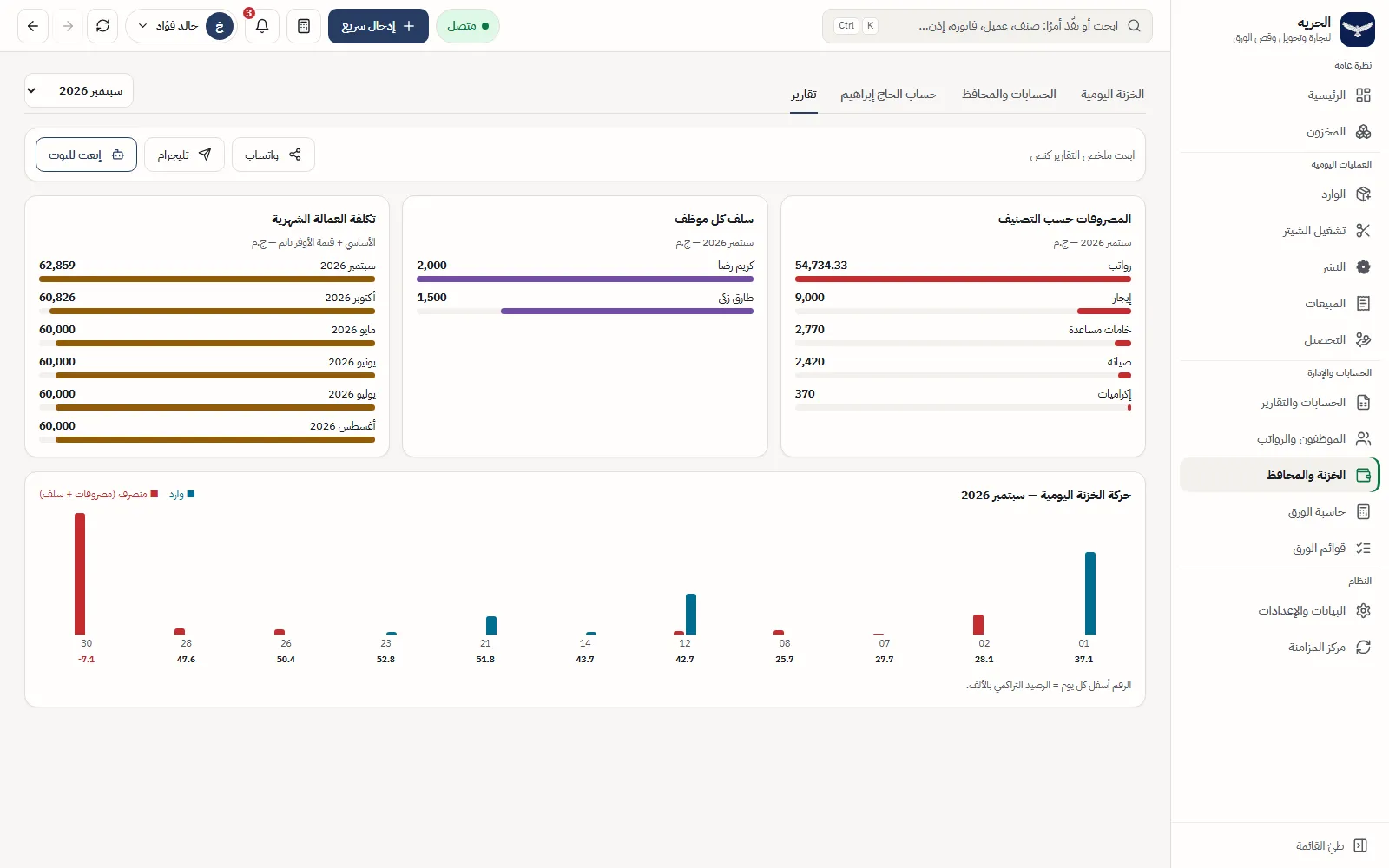Go back with the left arrow button

tap(33, 26)
